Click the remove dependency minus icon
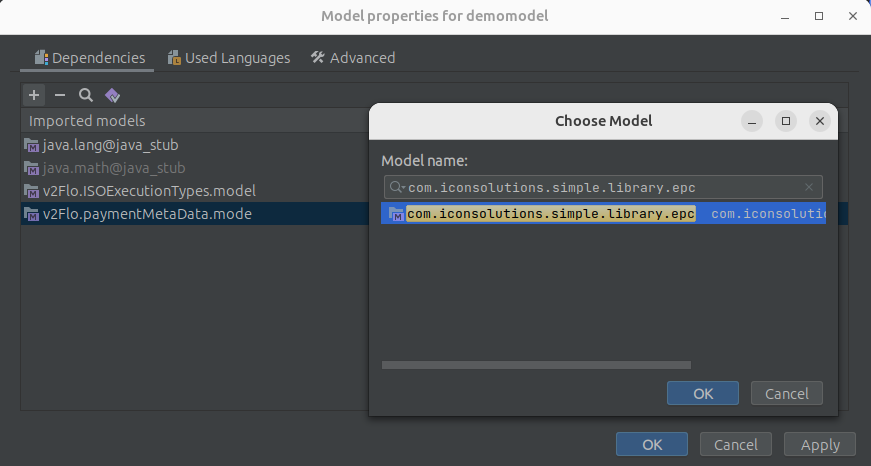This screenshot has width=871, height=466. tap(60, 96)
